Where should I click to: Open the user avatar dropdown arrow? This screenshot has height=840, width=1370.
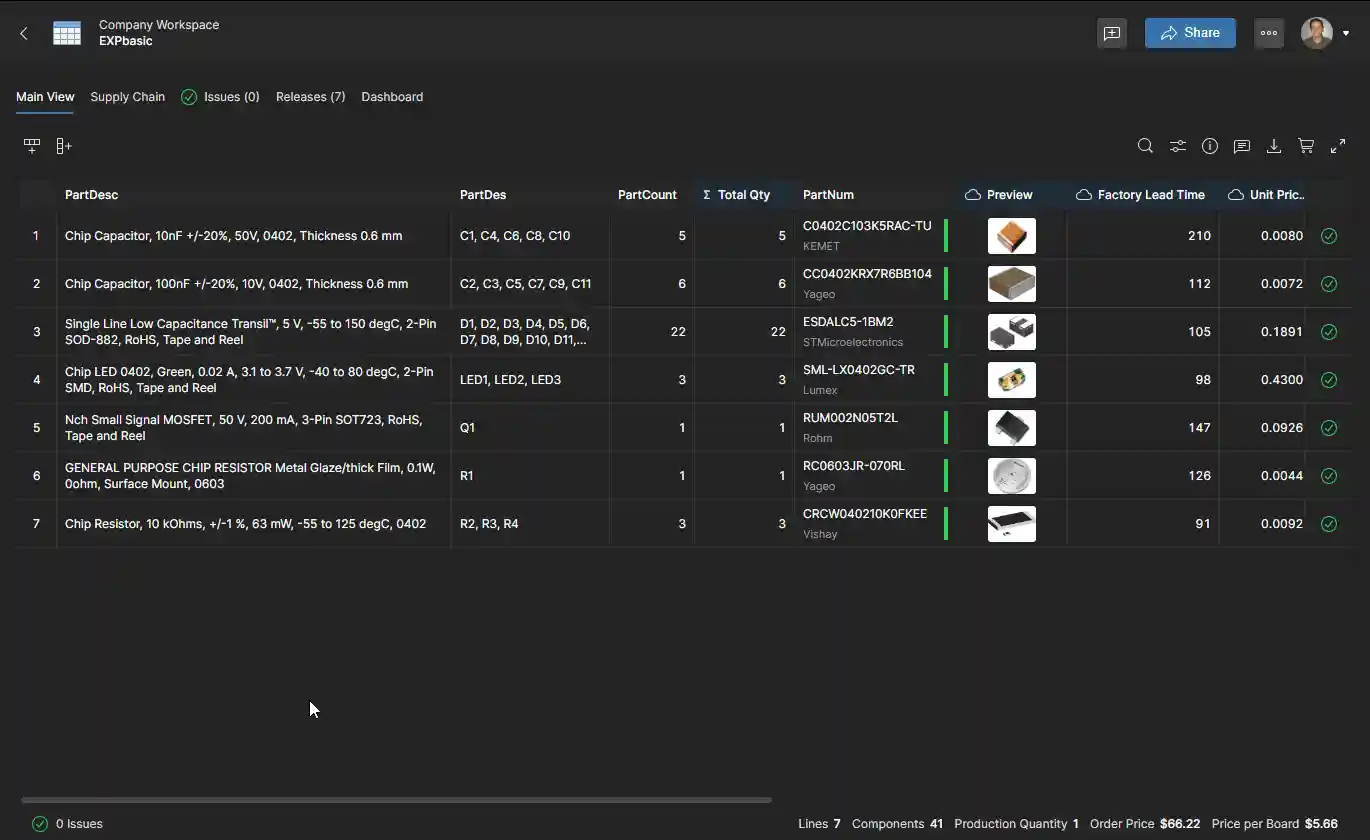1346,33
